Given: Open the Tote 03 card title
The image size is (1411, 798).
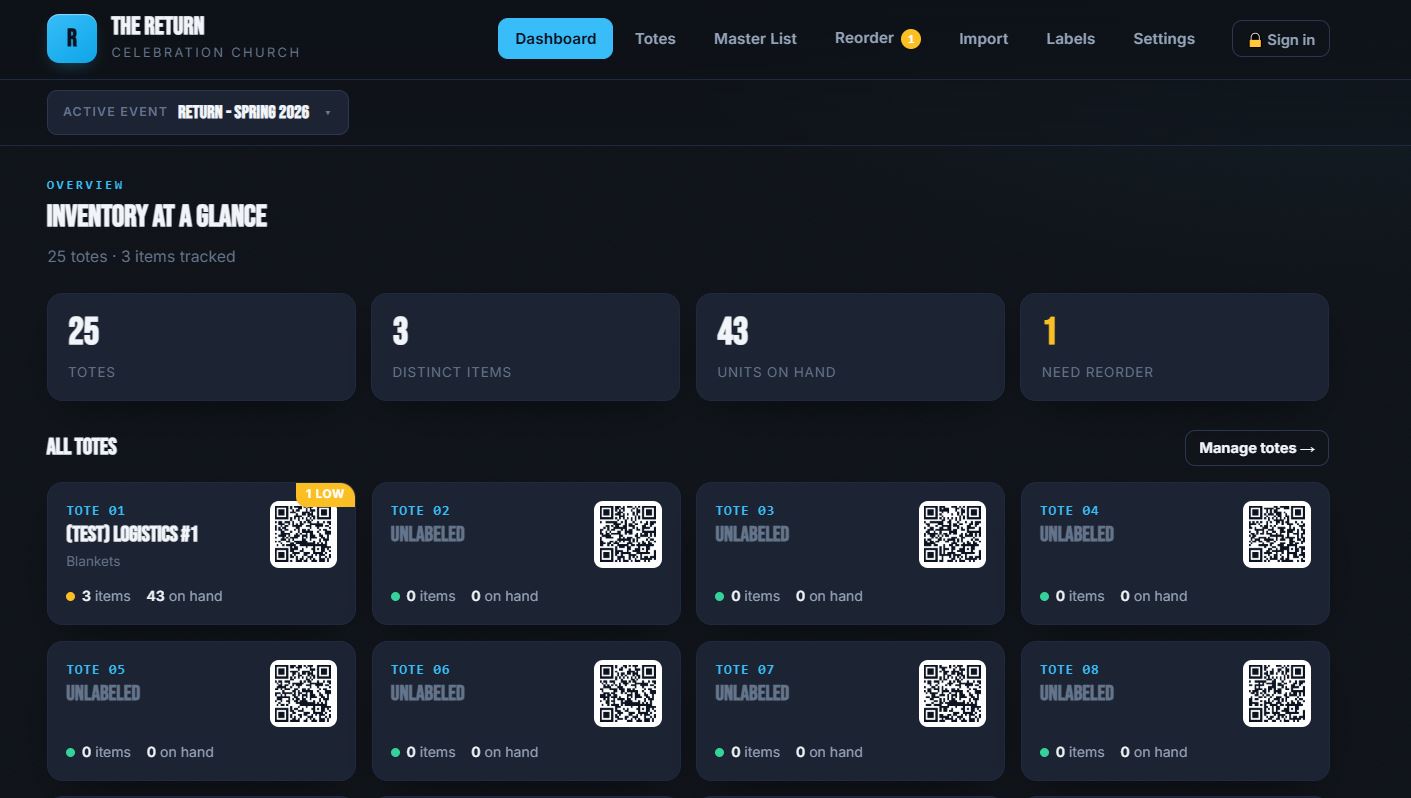Looking at the screenshot, I should (x=752, y=534).
